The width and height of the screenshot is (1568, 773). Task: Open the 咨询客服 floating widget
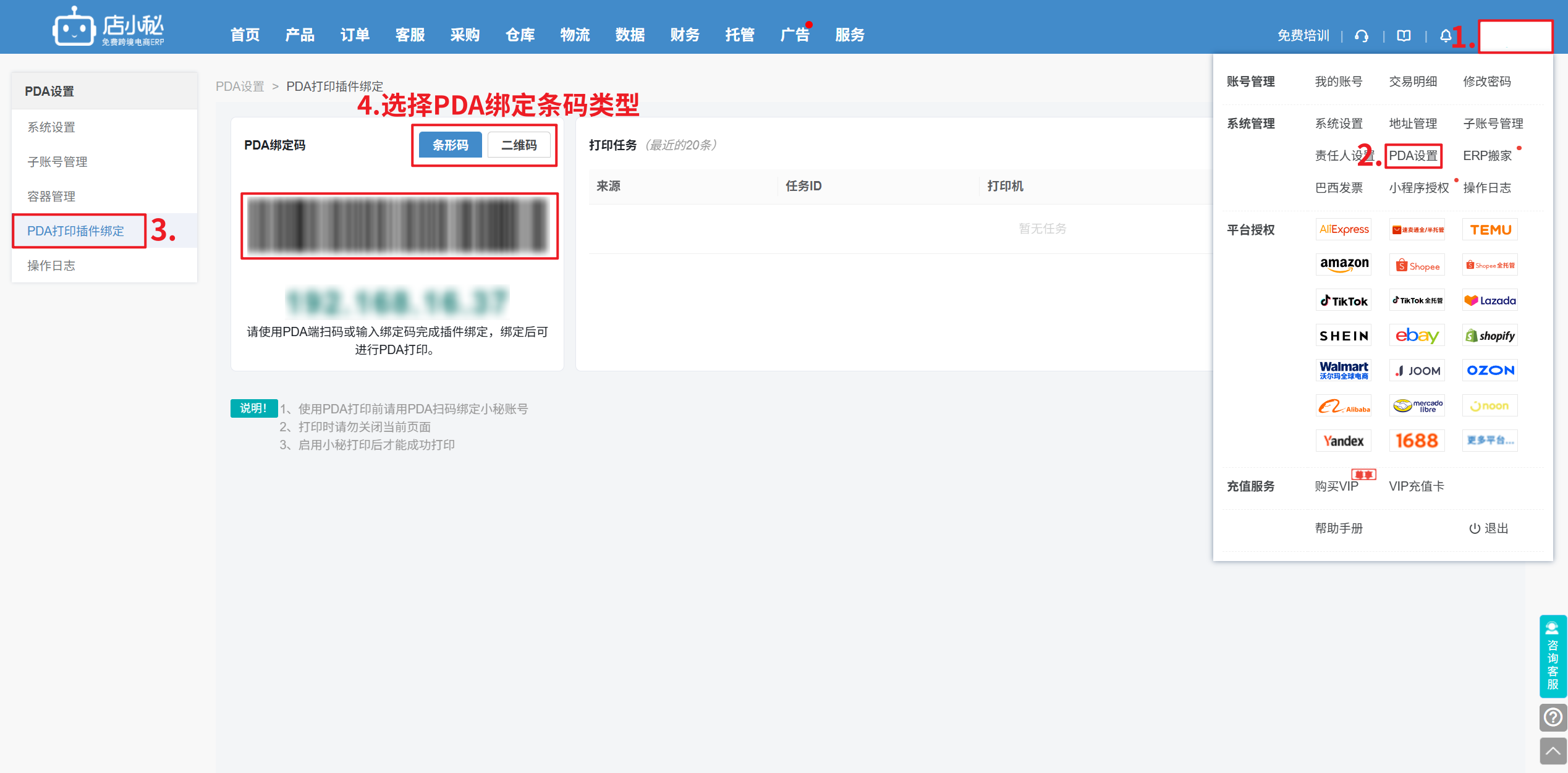click(1553, 656)
